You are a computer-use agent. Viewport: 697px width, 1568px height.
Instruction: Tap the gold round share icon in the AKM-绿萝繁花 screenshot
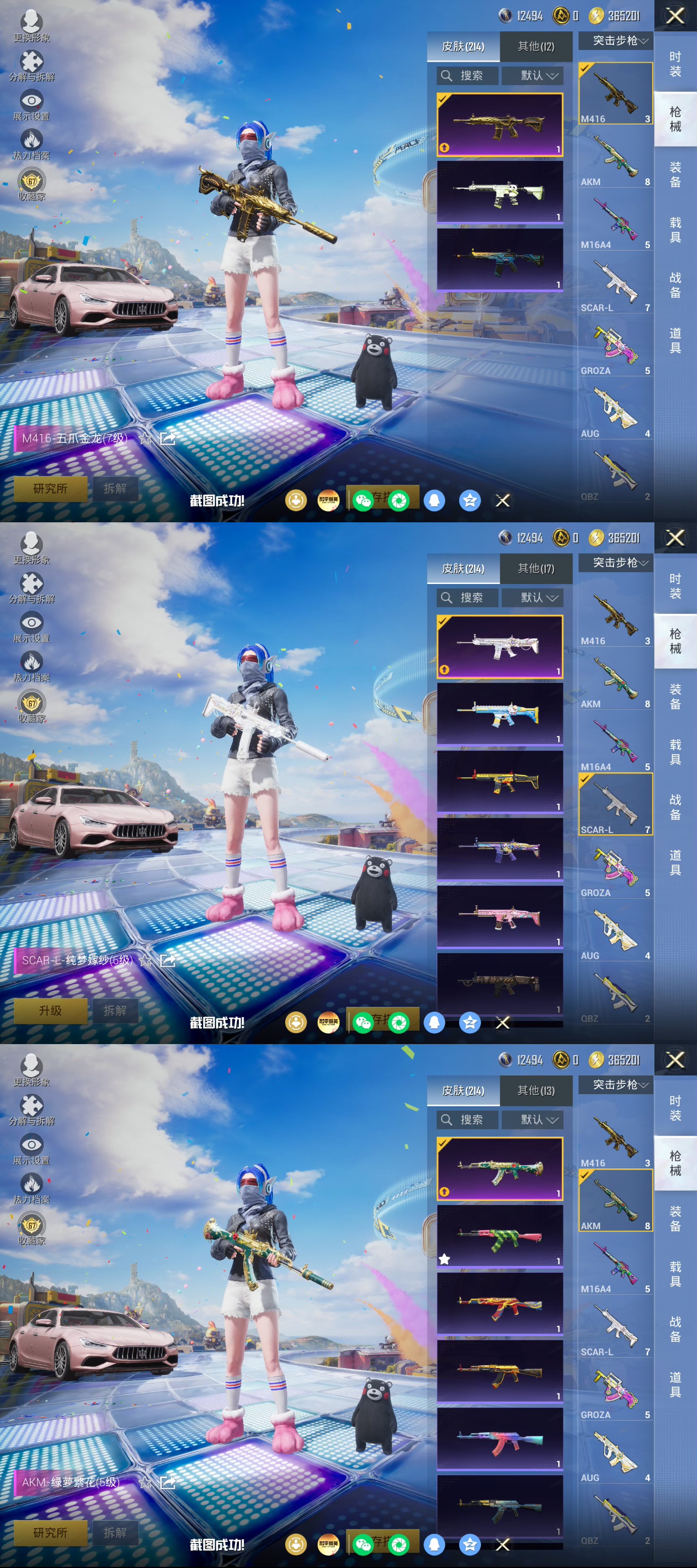(x=296, y=1545)
